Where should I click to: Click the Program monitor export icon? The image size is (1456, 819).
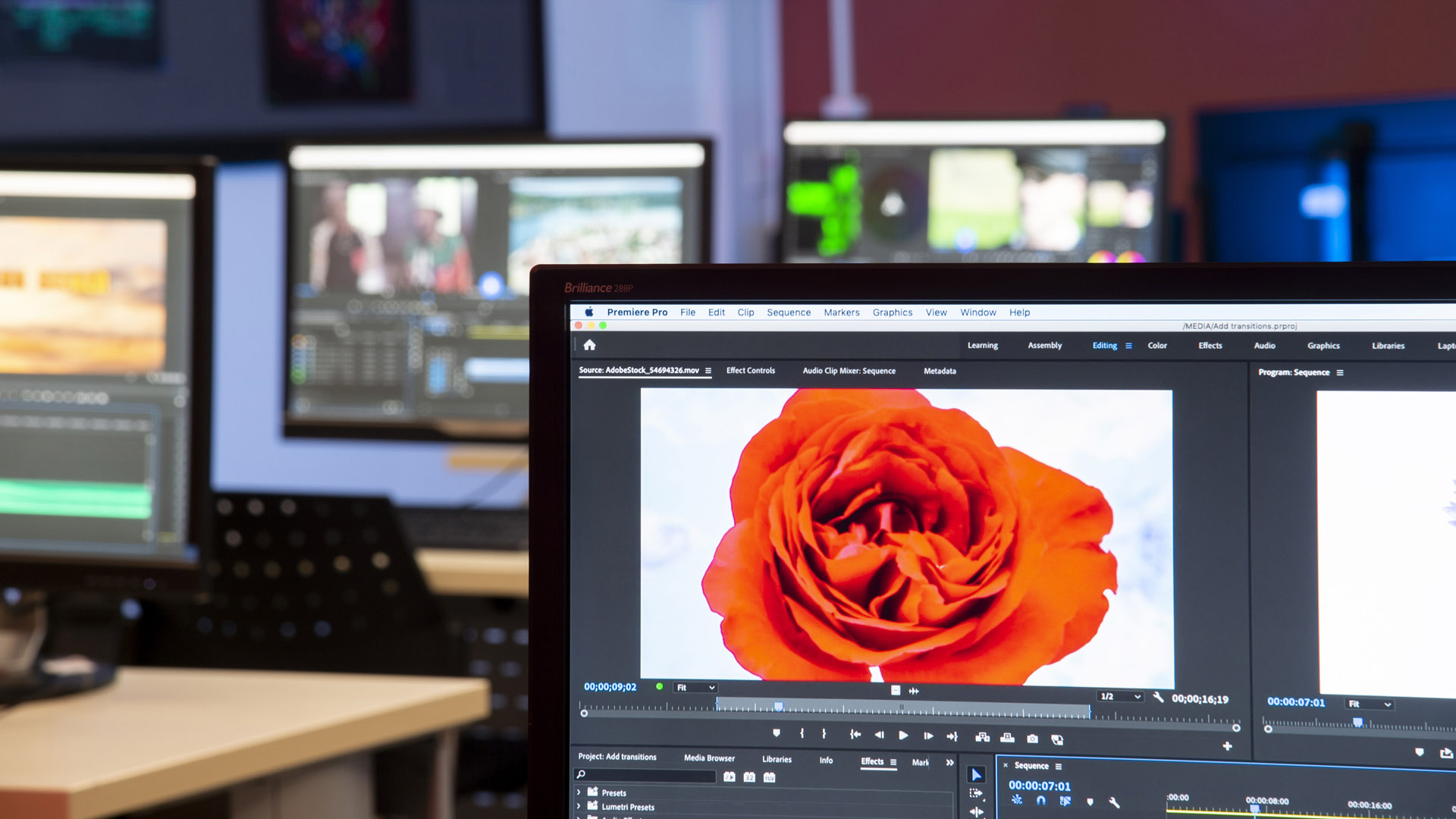(1446, 753)
